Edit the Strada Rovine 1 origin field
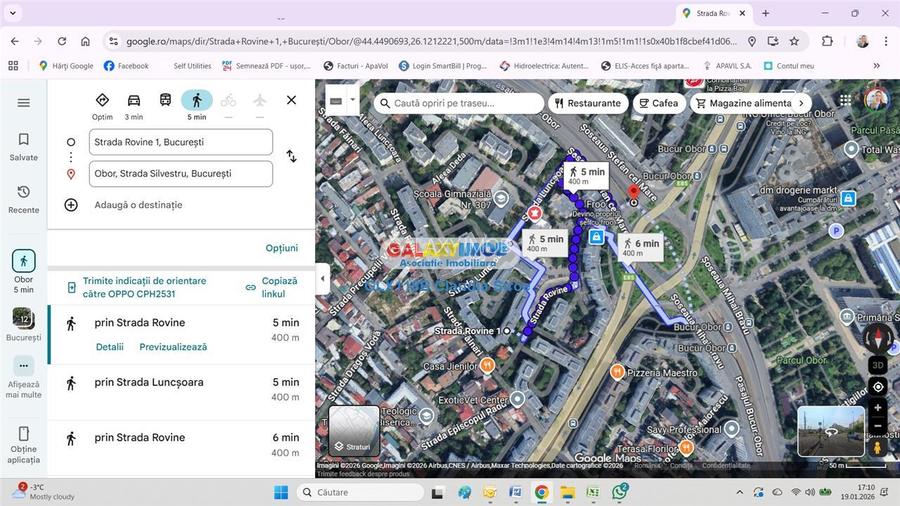This screenshot has height=506, width=900. (x=181, y=142)
